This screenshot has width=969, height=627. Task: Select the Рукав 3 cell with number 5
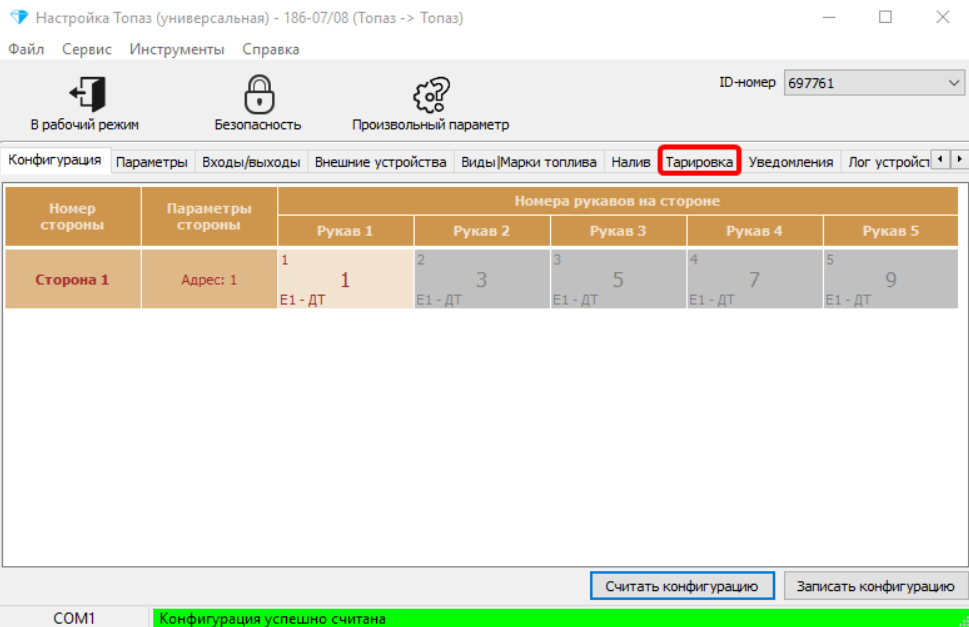click(618, 279)
